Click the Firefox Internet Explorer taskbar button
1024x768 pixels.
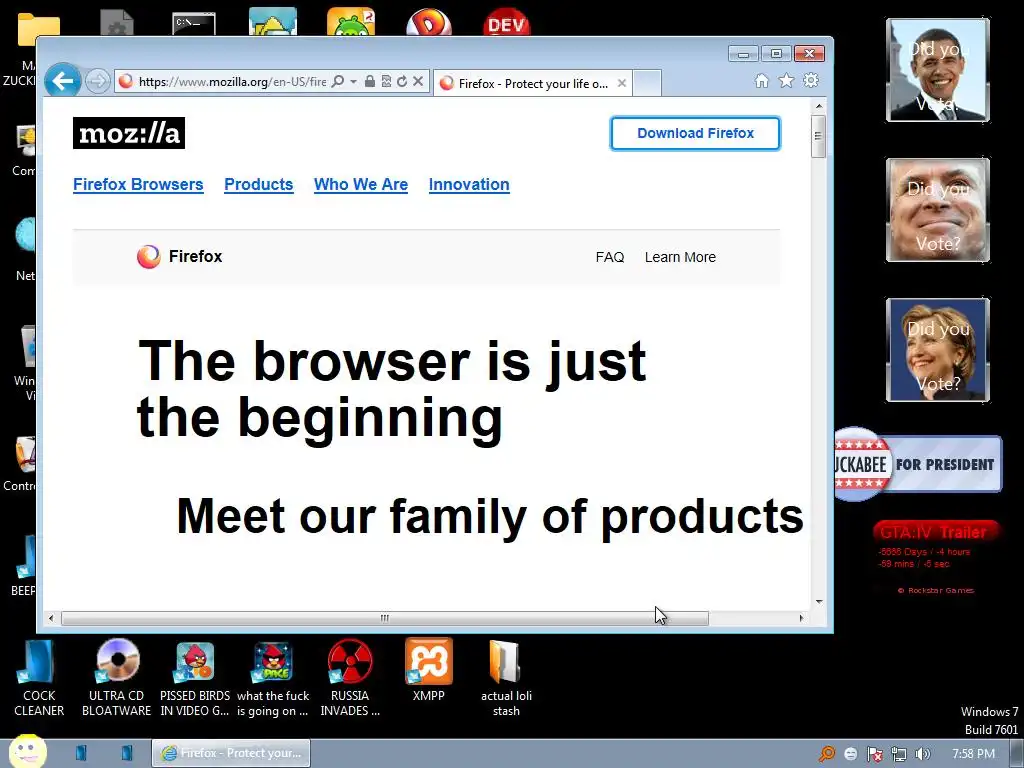231,753
